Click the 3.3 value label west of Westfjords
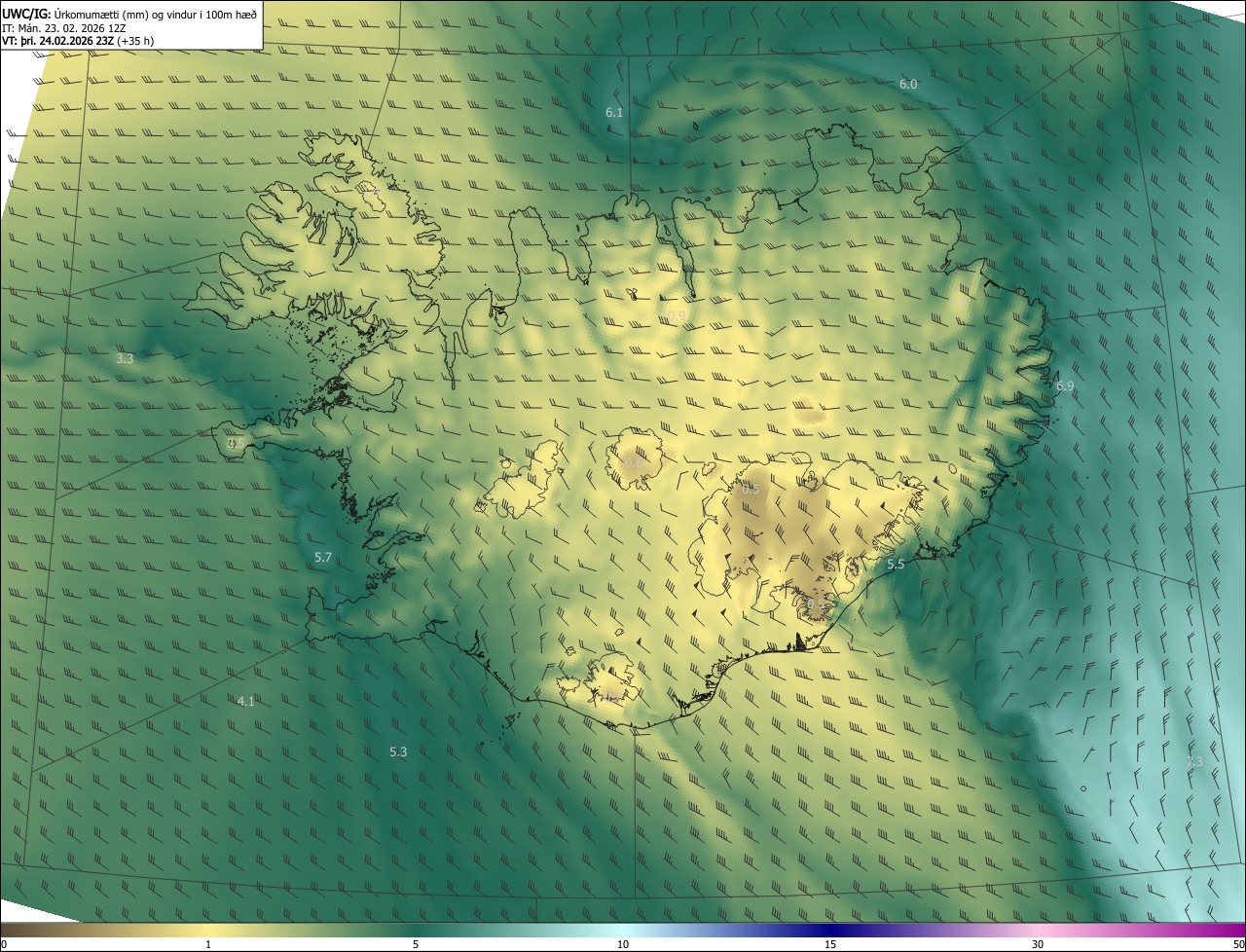Image resolution: width=1246 pixels, height=952 pixels. click(125, 359)
